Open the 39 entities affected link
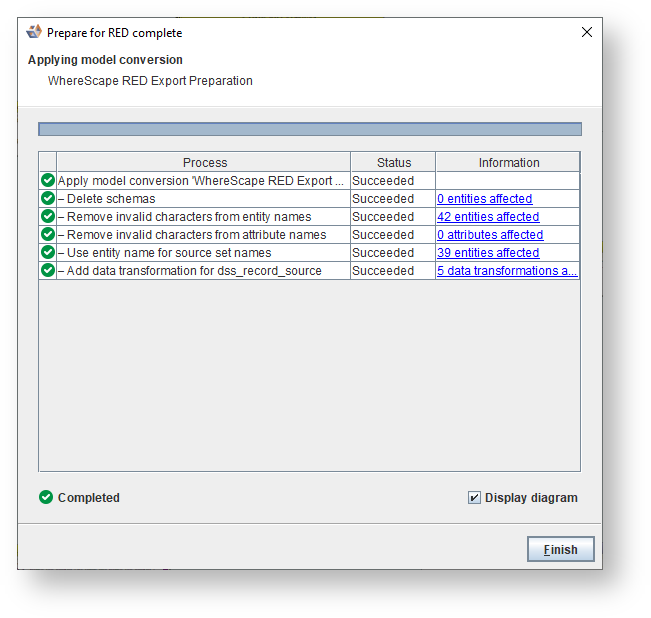The image size is (651, 618). pyautogui.click(x=488, y=253)
